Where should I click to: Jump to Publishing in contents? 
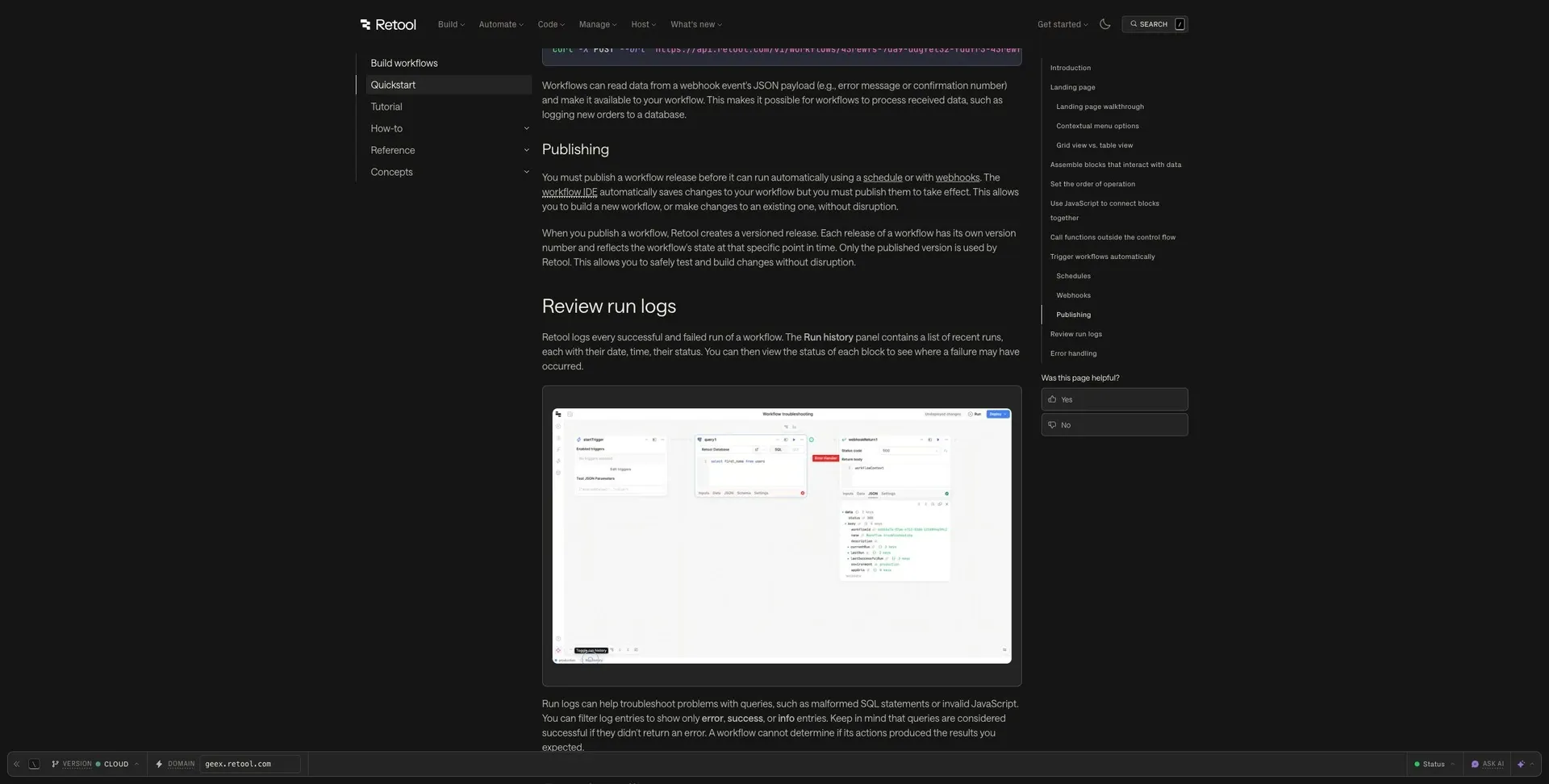click(x=1073, y=315)
